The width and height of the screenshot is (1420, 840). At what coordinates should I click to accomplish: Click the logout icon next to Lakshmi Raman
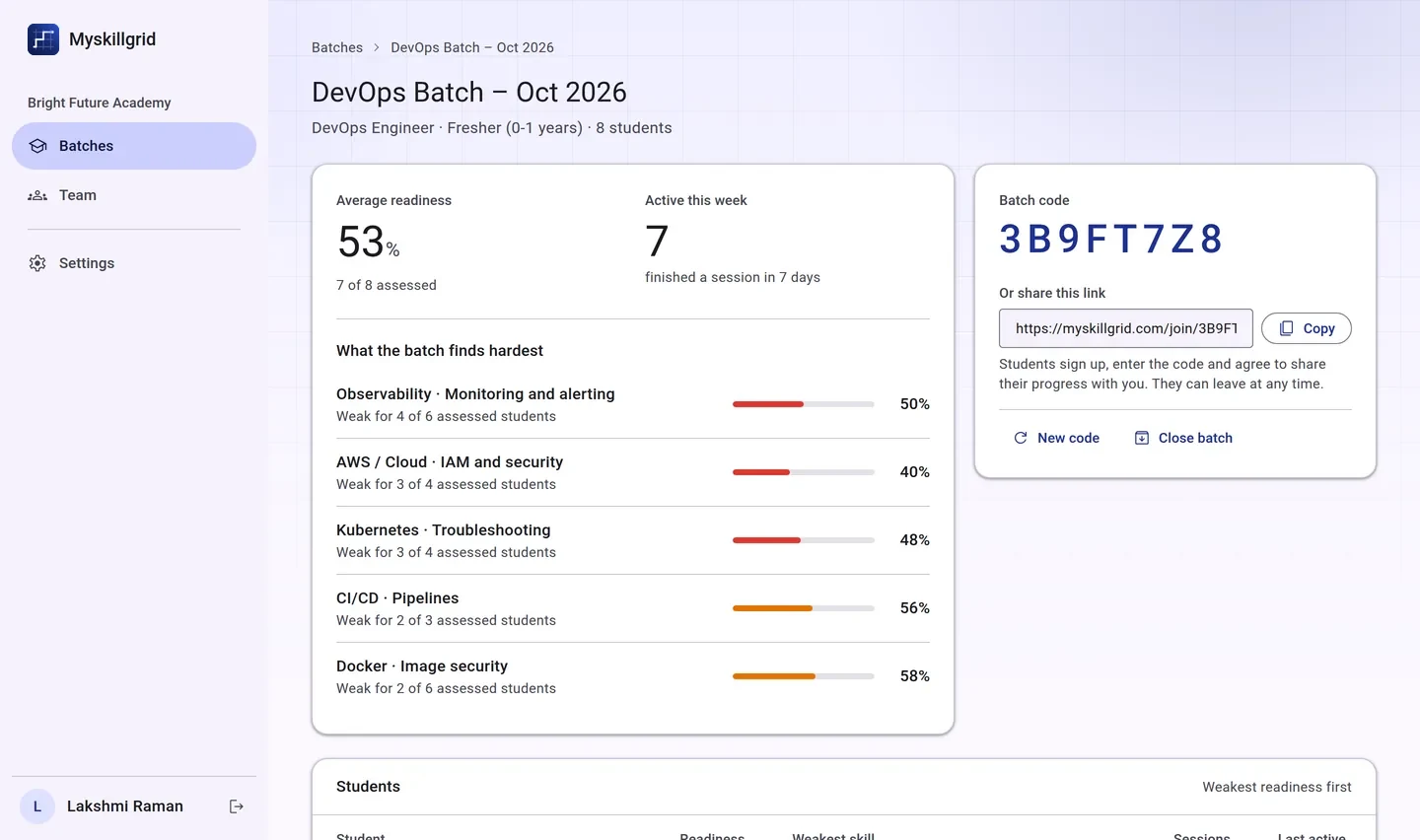(237, 806)
